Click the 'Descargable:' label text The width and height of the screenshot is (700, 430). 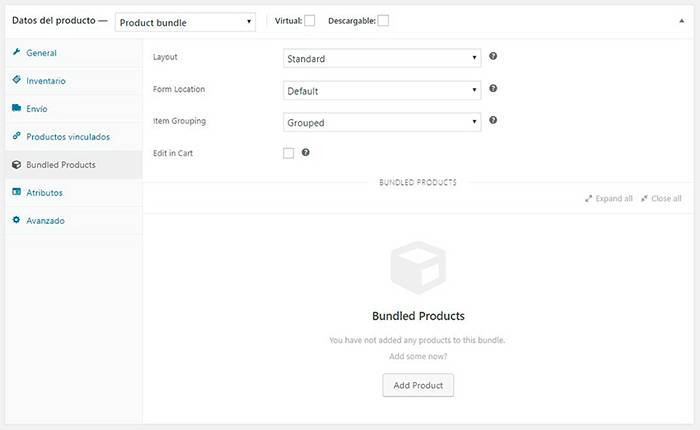tap(352, 21)
